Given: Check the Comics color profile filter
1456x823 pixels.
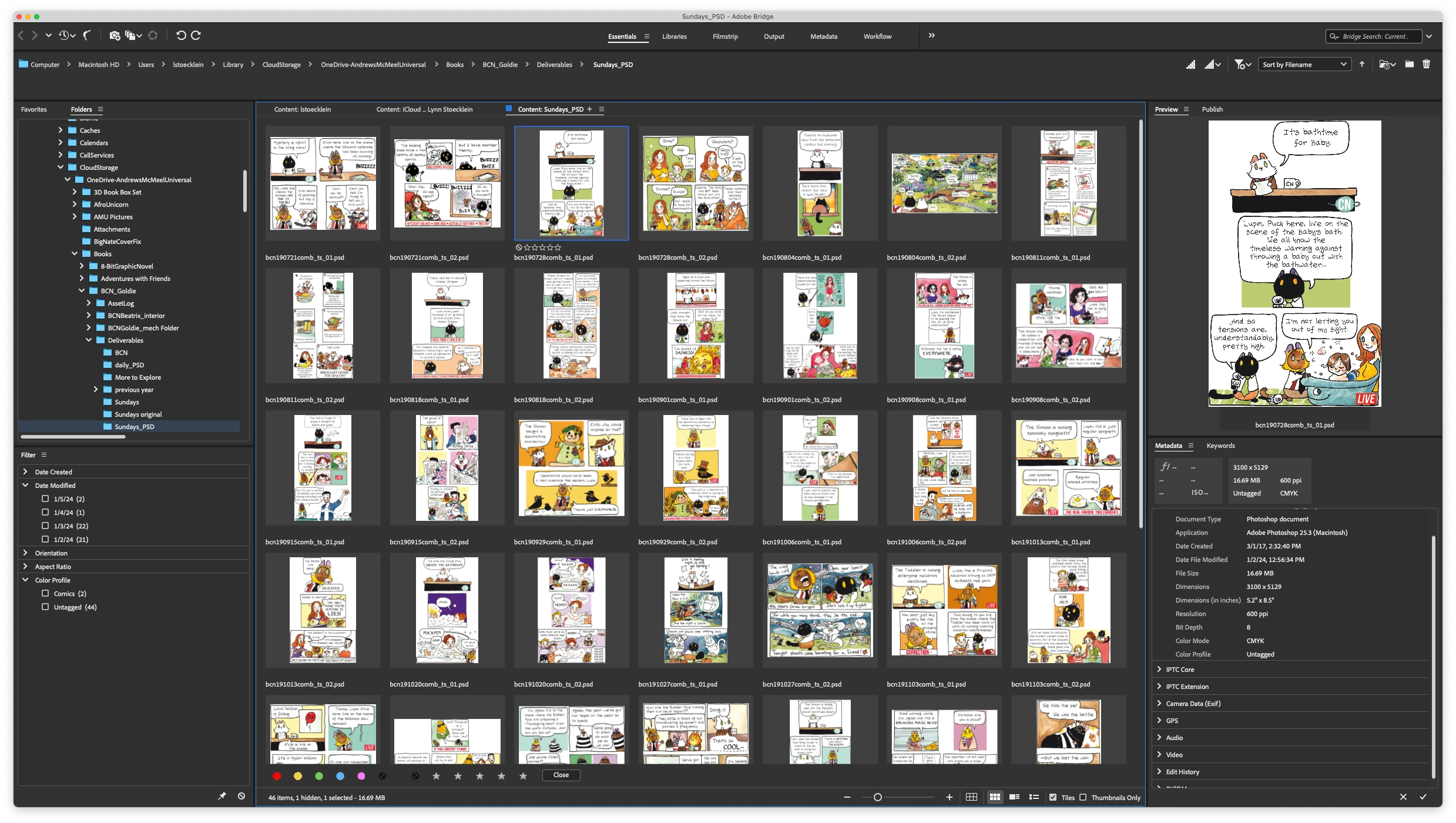Looking at the screenshot, I should [x=45, y=593].
